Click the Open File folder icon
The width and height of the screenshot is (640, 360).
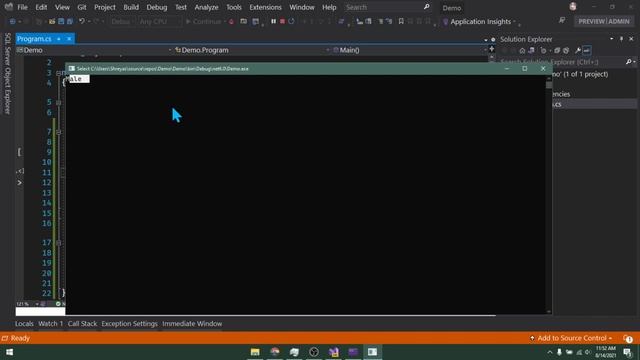coord(52,21)
